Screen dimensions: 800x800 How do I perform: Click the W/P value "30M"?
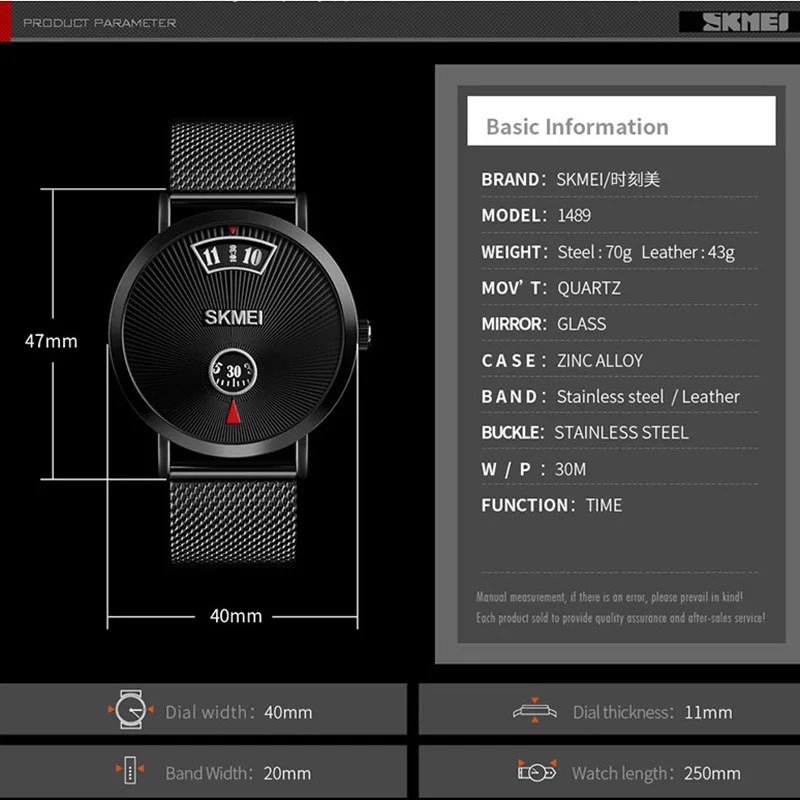570,469
